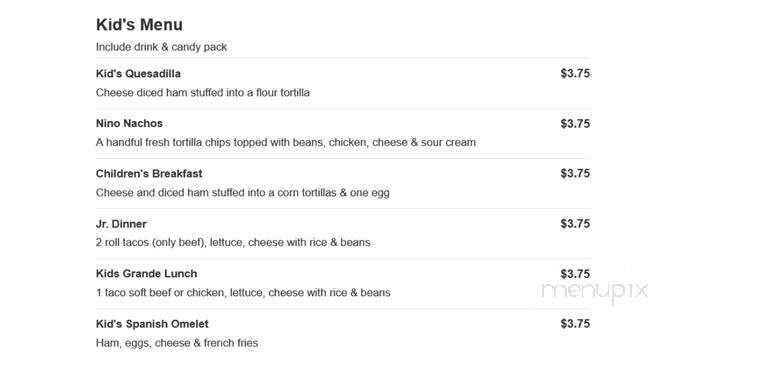Select the Jr. Dinner item name
Viewport: 774px width, 373px height.
[121, 224]
